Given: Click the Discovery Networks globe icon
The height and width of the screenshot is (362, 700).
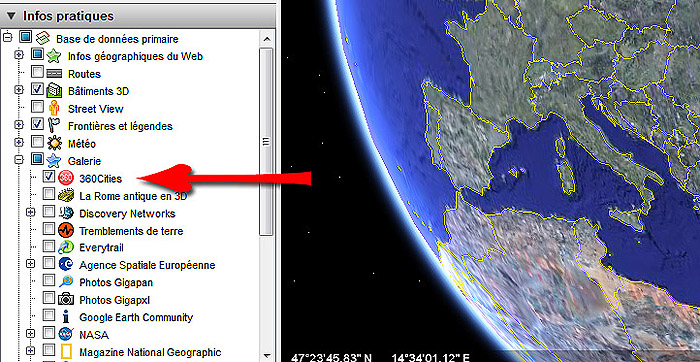Looking at the screenshot, I should pyautogui.click(x=66, y=213).
